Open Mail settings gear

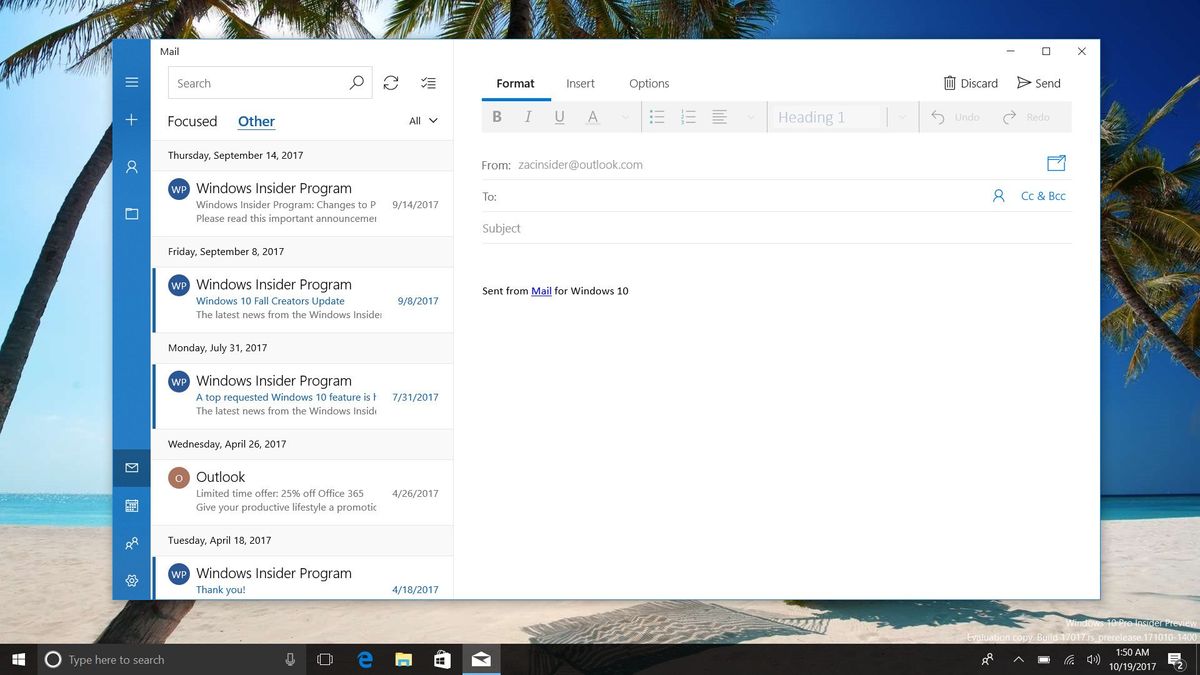pos(132,581)
